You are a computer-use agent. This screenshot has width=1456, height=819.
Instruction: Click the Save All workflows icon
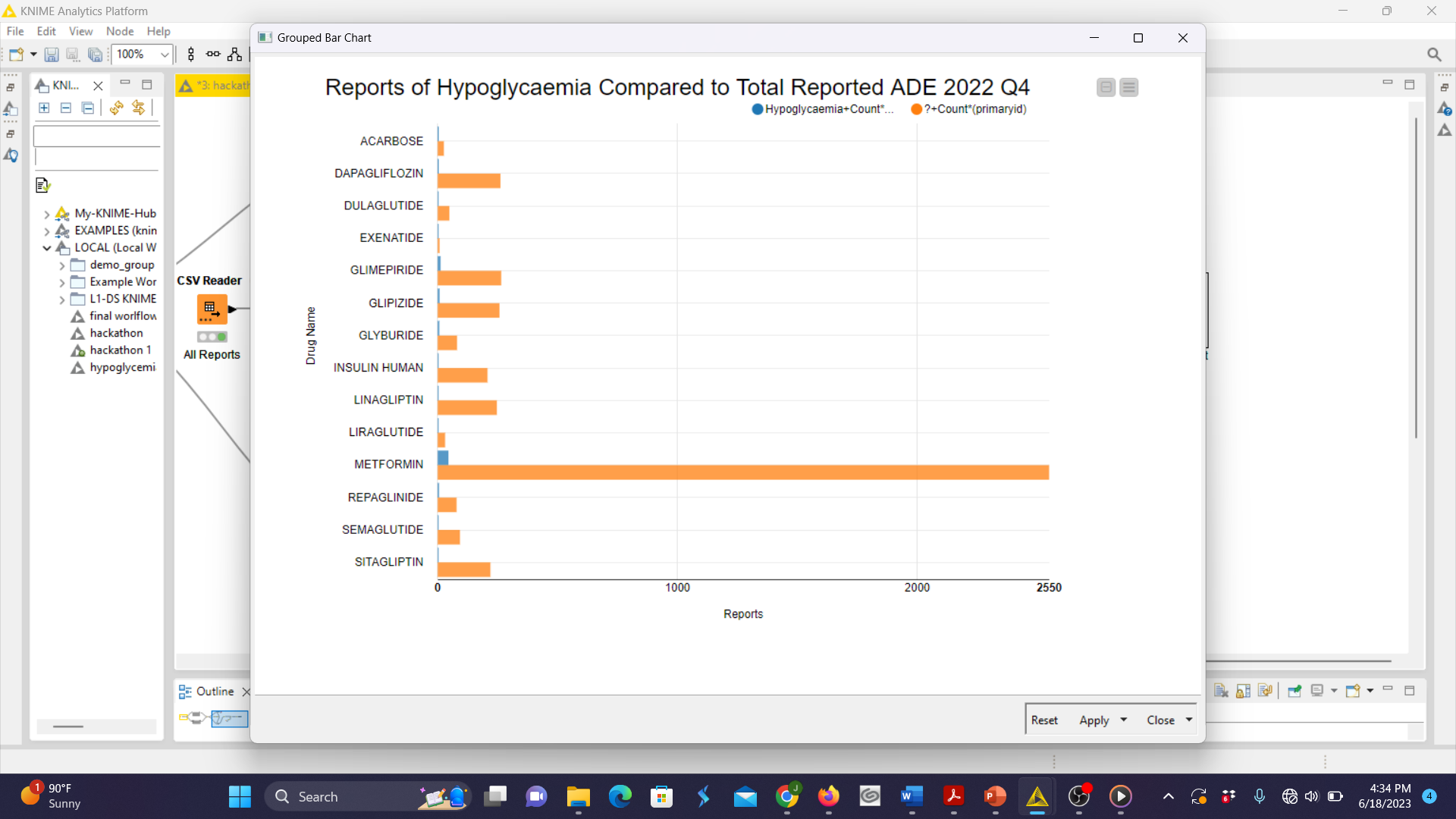click(x=95, y=55)
